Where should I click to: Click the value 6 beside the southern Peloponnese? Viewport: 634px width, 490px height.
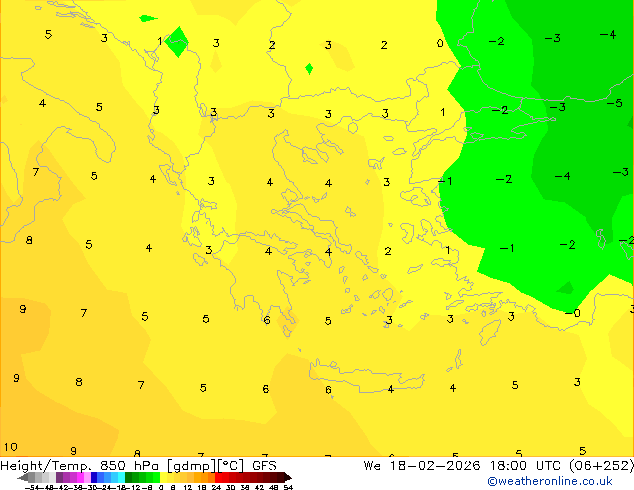(267, 320)
